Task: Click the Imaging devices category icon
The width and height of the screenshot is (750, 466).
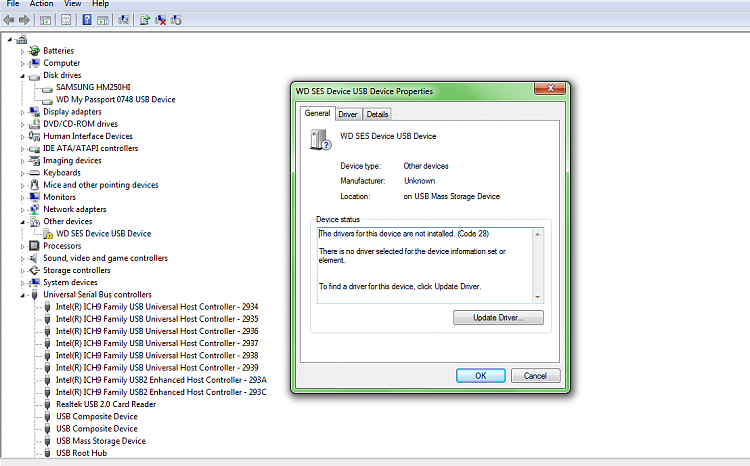Action: click(34, 161)
